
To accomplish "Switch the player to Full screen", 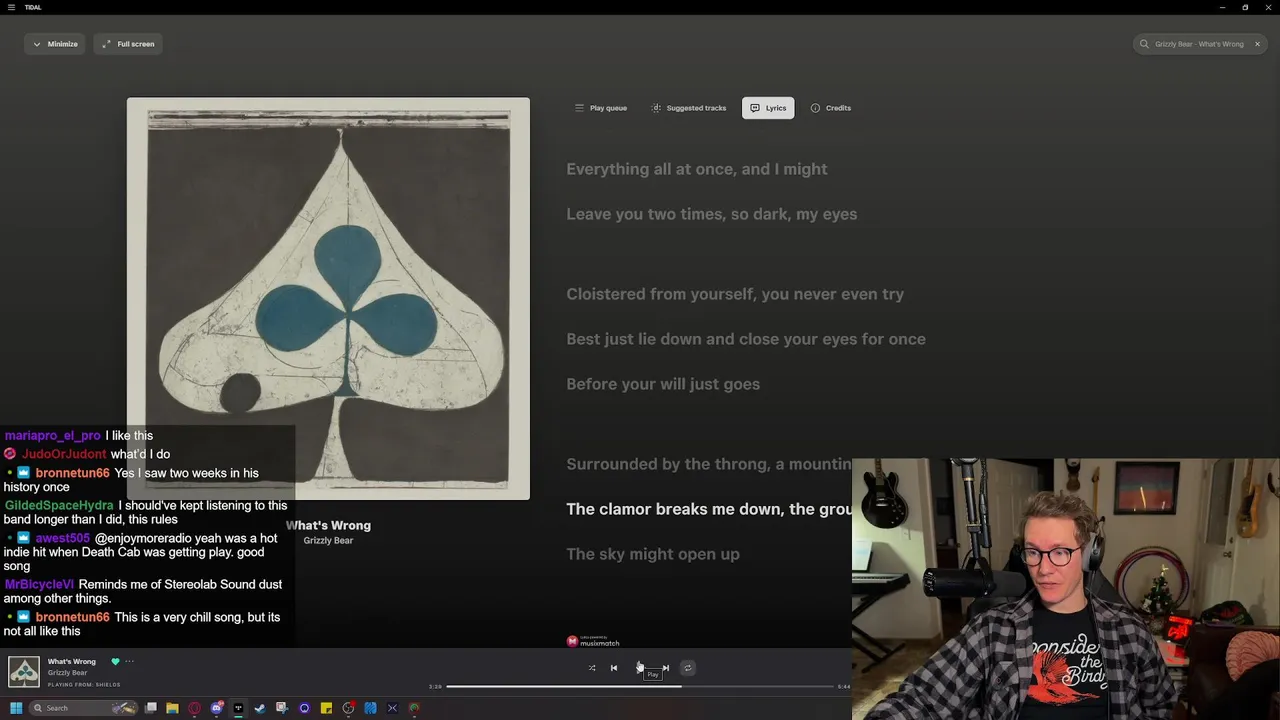I will (x=128, y=44).
